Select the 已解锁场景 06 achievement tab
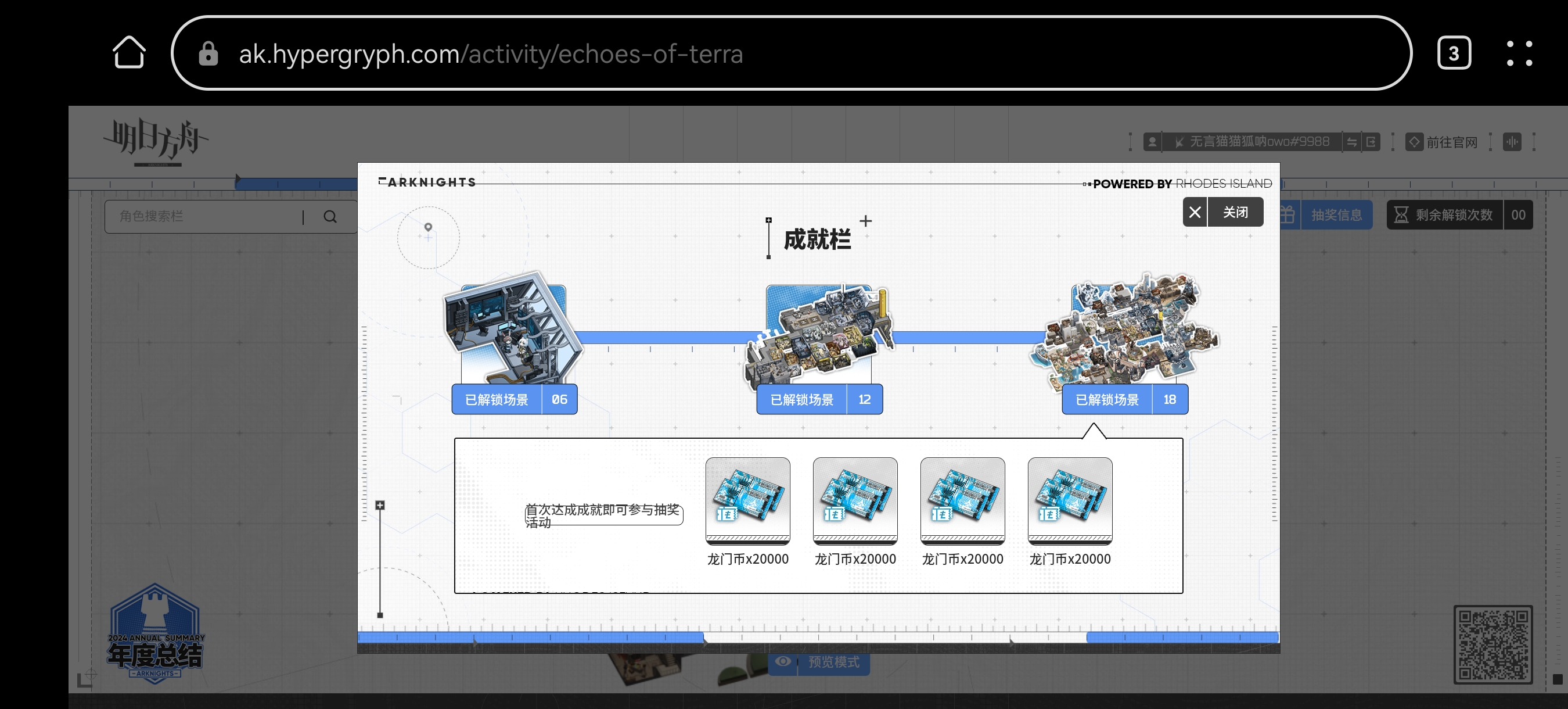This screenshot has height=709, width=1568. pos(515,400)
